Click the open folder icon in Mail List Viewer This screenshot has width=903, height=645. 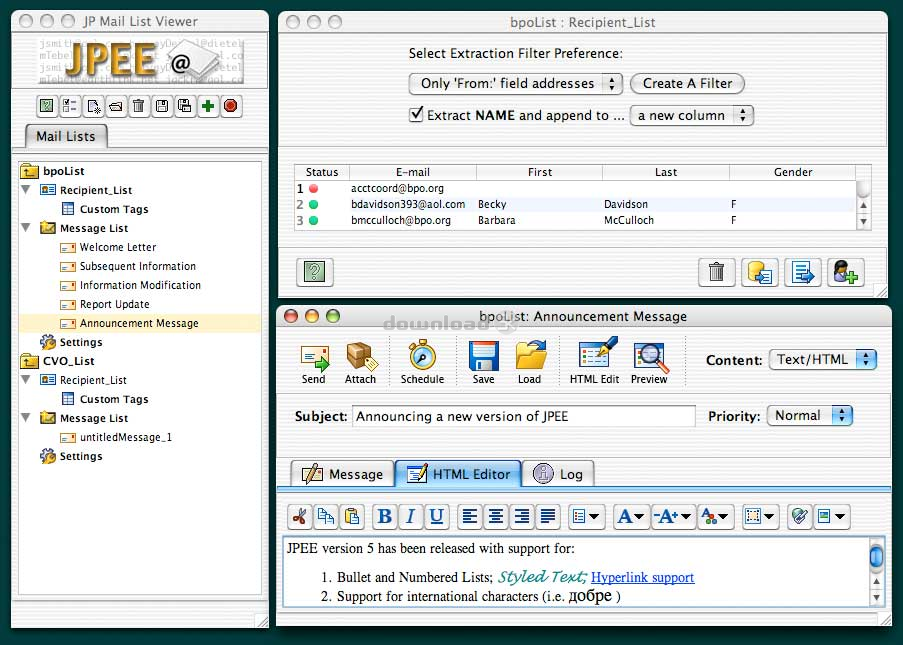(x=116, y=106)
